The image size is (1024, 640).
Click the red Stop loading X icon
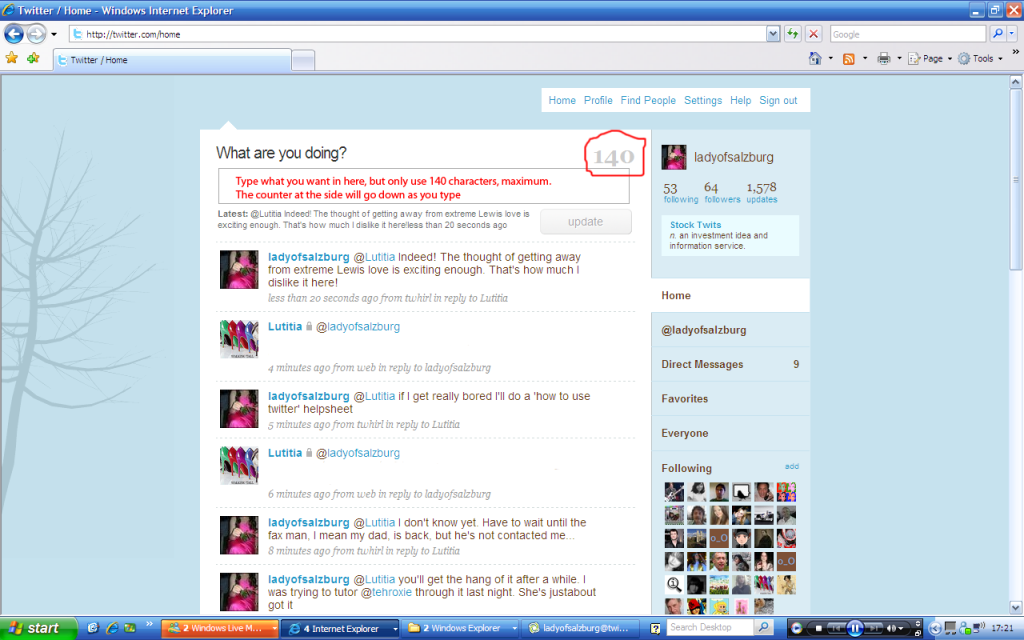(813, 34)
